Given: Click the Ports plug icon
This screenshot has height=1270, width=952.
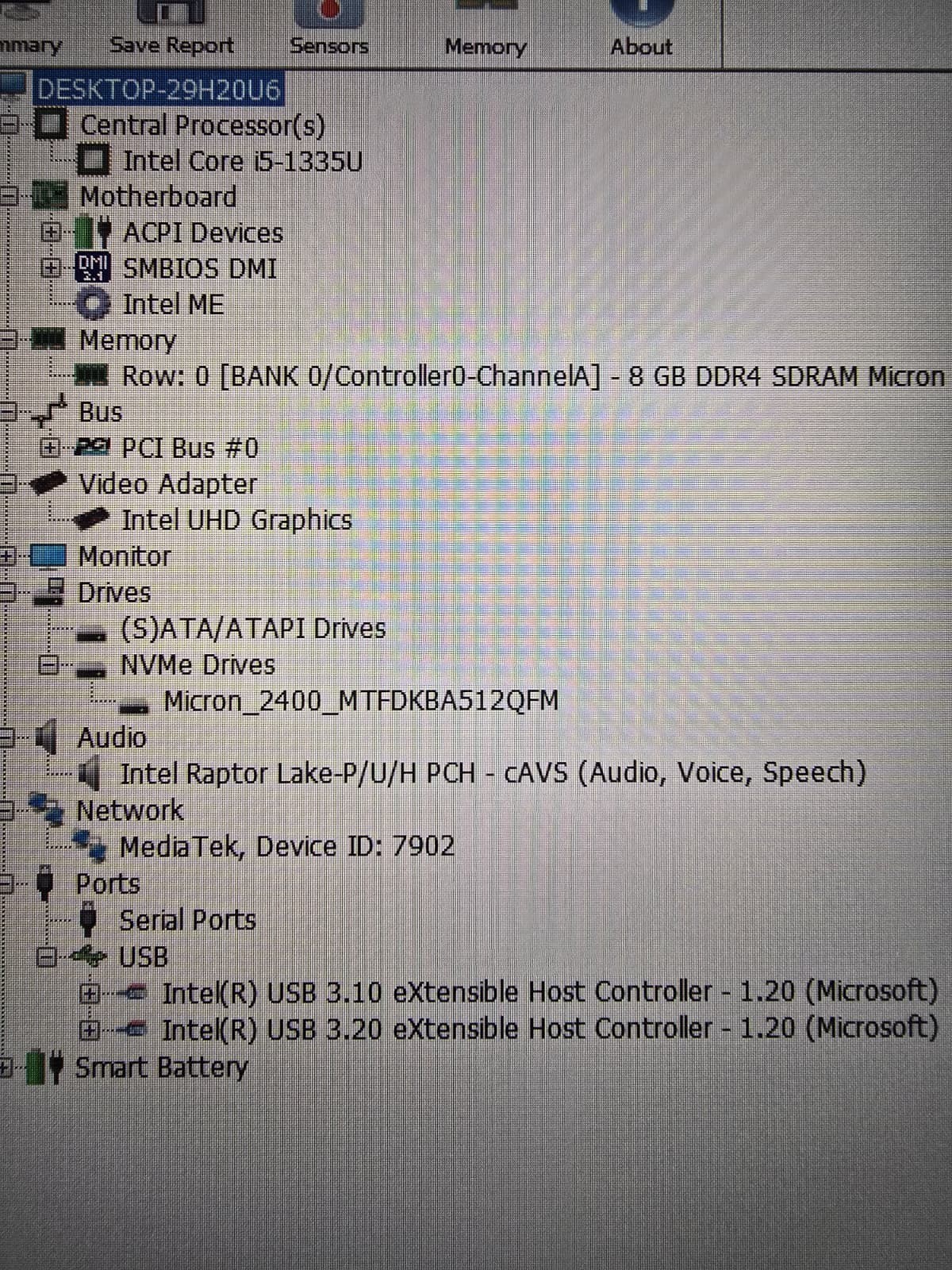Looking at the screenshot, I should (x=47, y=883).
